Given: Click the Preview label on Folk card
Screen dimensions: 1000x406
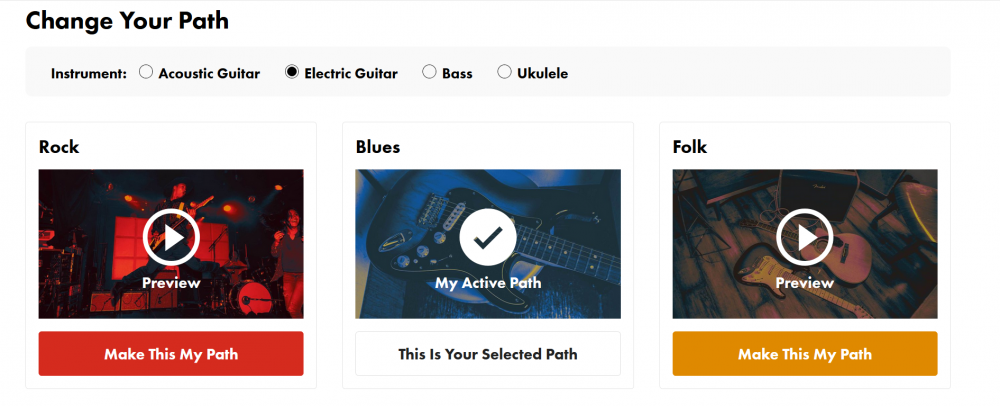Looking at the screenshot, I should (x=805, y=282).
